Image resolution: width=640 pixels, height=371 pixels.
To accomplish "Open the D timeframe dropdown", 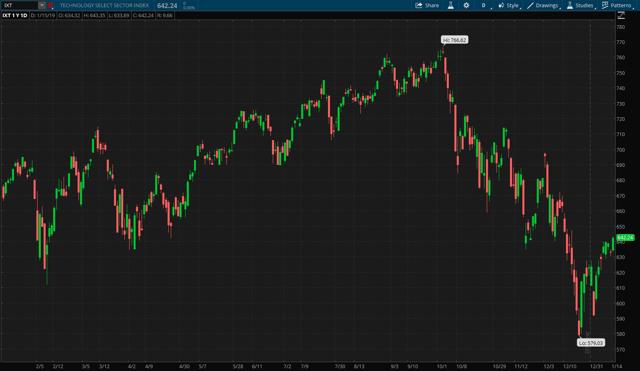I will 484,5.
